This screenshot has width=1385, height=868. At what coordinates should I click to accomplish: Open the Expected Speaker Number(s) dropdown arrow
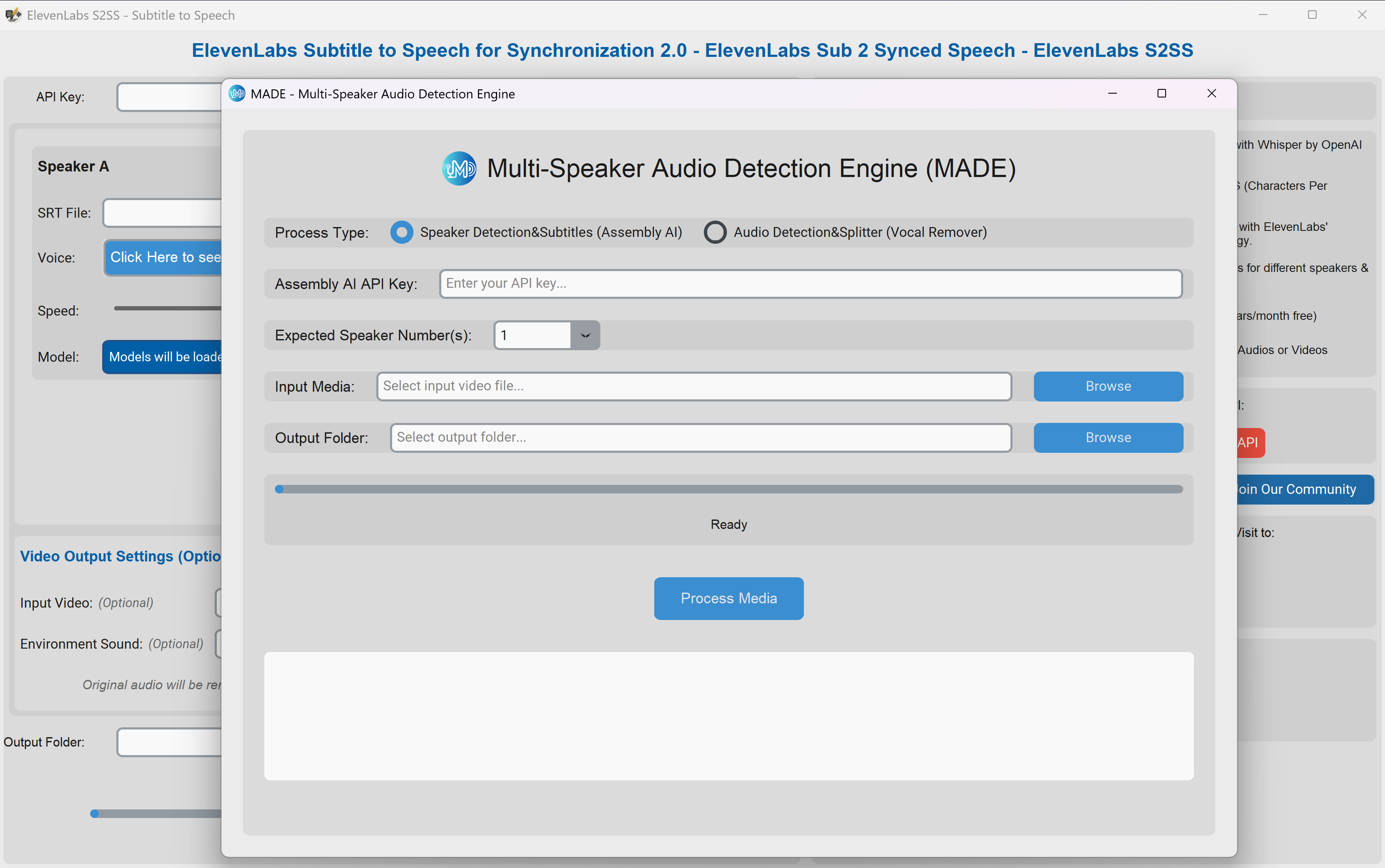click(585, 335)
